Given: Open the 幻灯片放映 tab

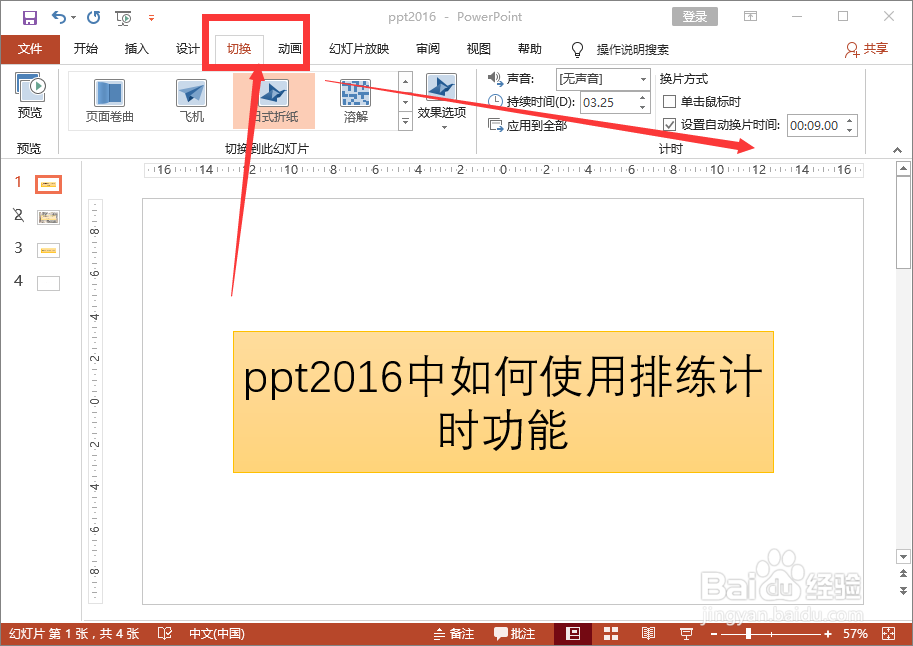Looking at the screenshot, I should tap(359, 49).
